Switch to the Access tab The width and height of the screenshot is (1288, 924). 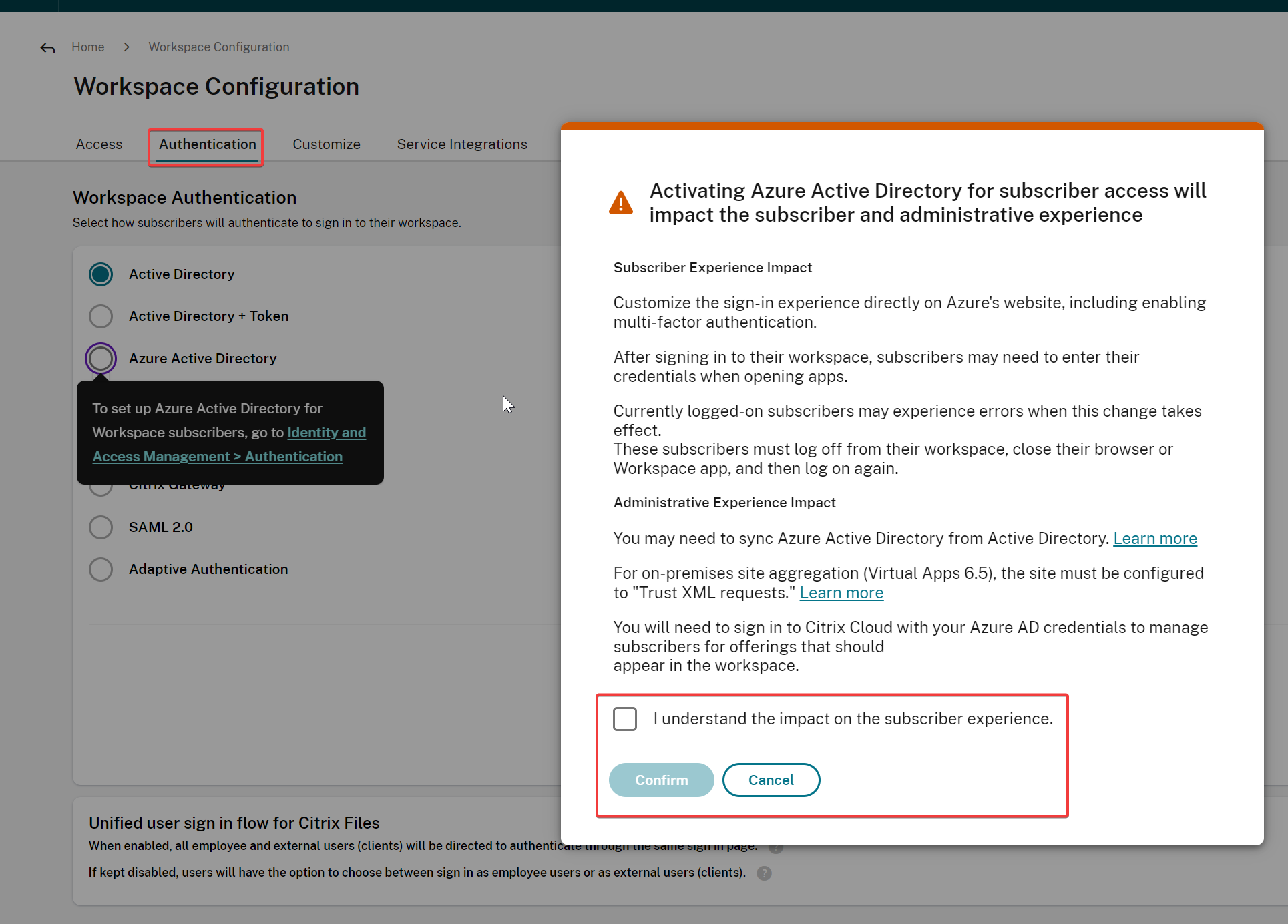click(x=99, y=144)
